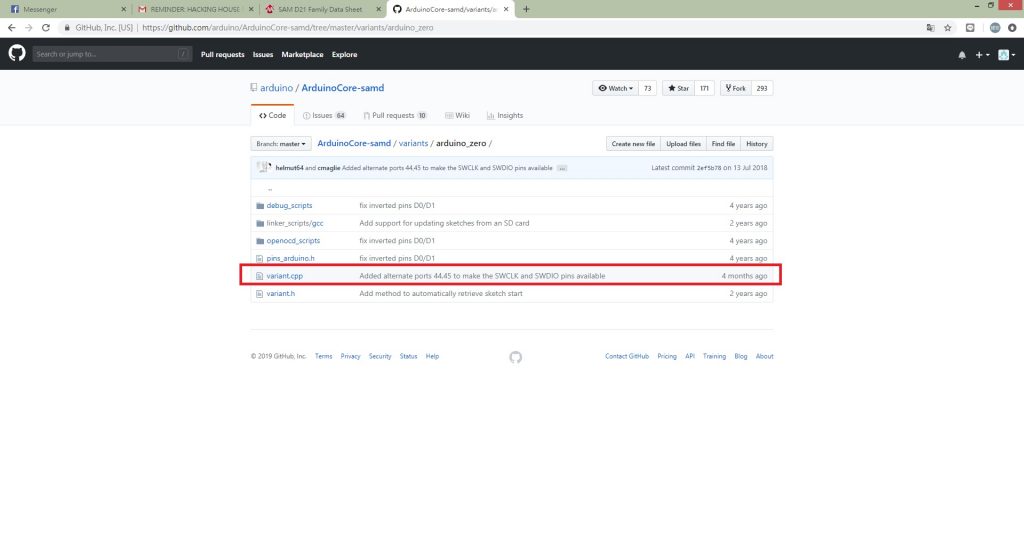
Task: Star the repository
Action: (x=678, y=88)
